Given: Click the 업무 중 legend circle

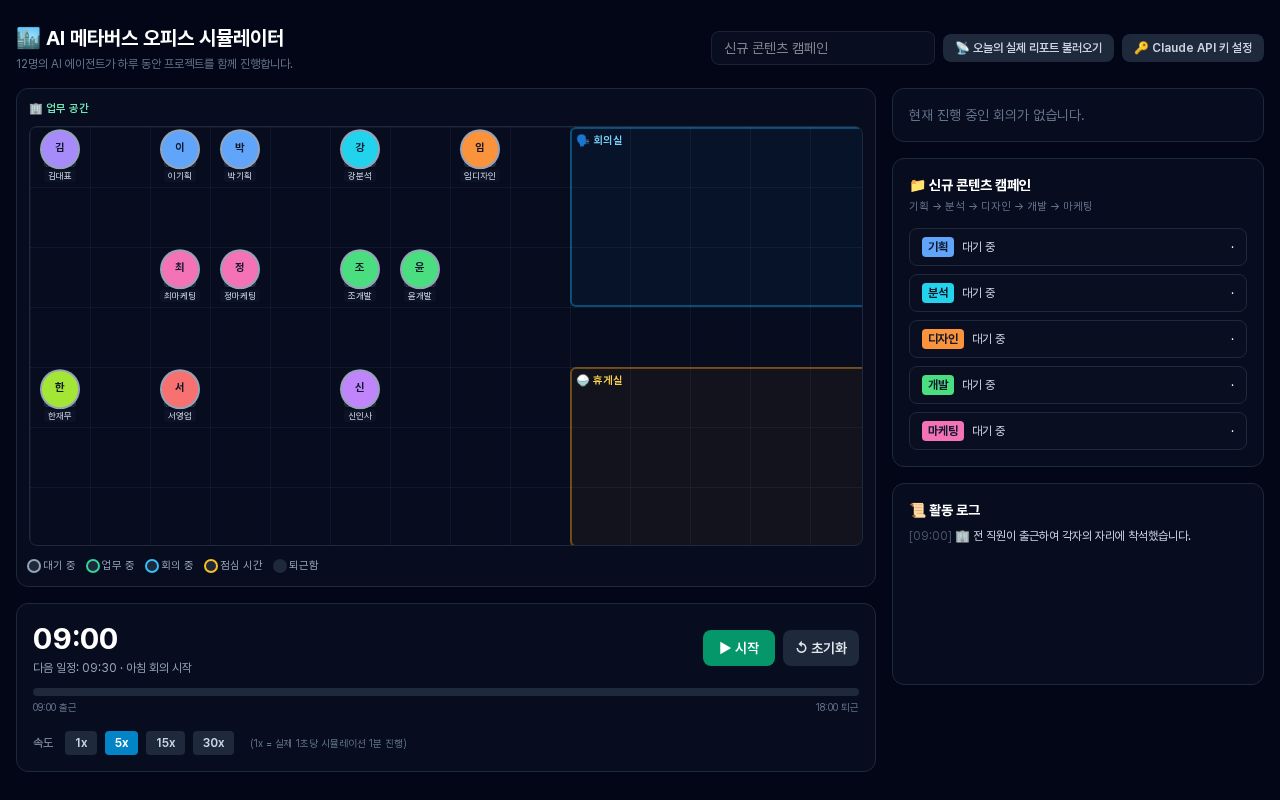Looking at the screenshot, I should pos(93,566).
